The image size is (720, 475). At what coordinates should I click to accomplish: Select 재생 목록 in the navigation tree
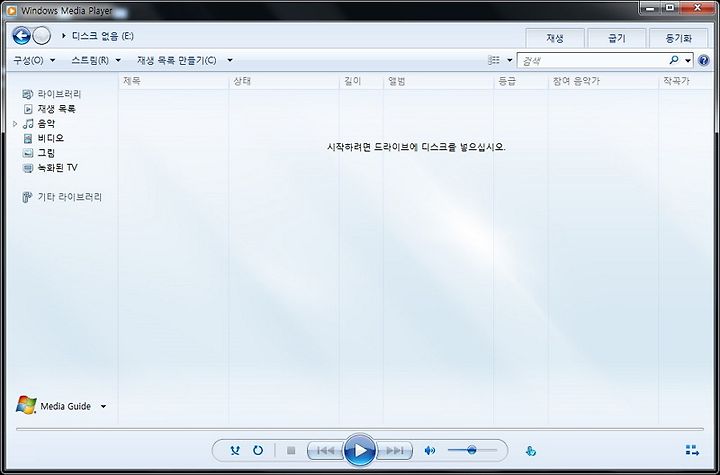(56, 109)
